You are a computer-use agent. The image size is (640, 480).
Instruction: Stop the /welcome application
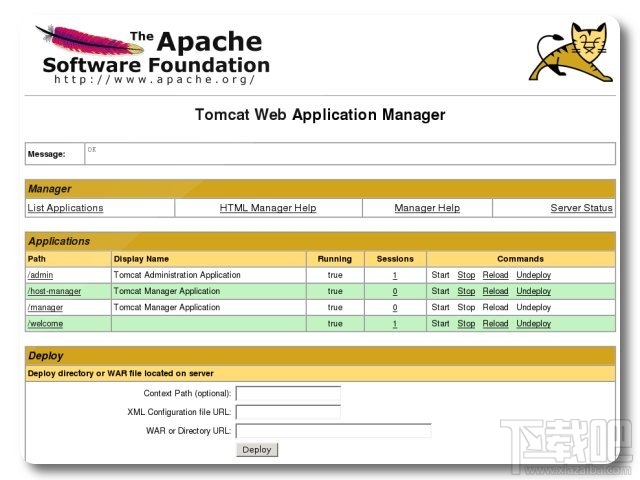pyautogui.click(x=466, y=324)
